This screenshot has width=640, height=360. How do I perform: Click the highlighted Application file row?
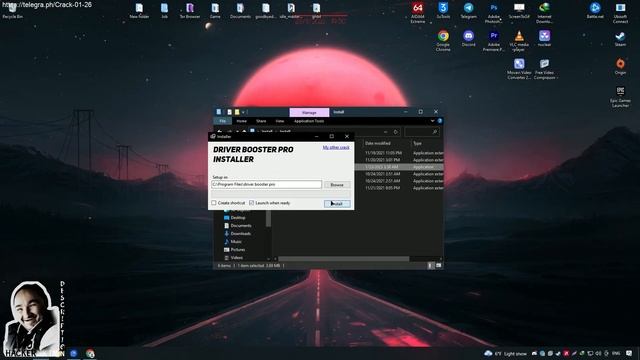(399, 167)
